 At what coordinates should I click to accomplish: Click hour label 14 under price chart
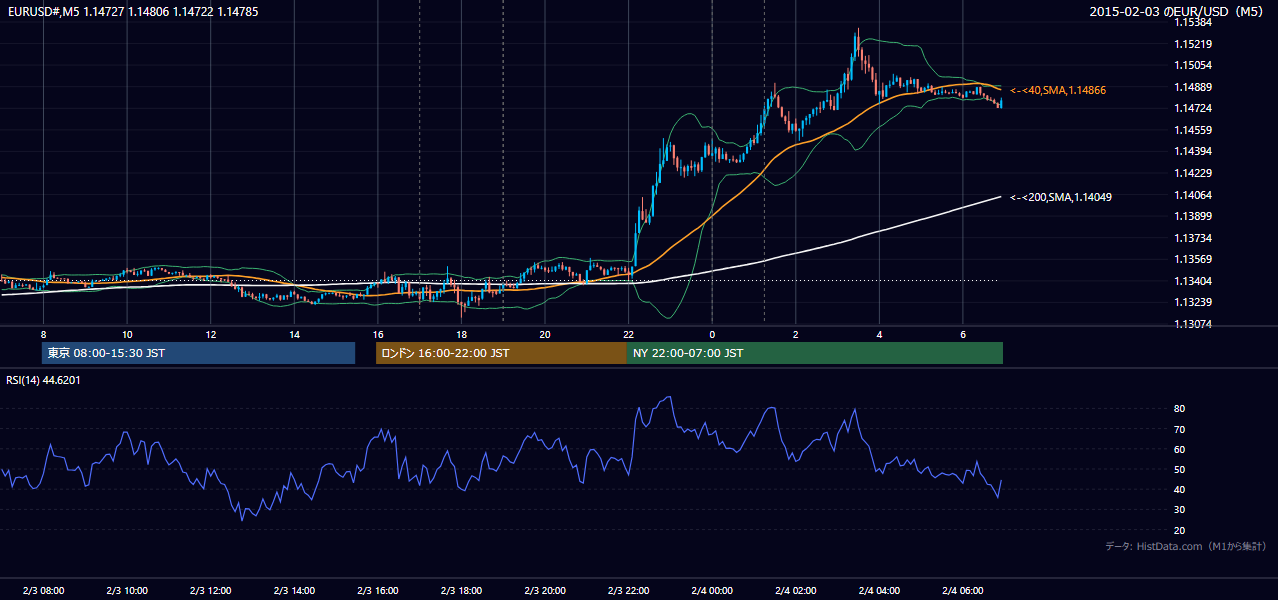coord(294,334)
